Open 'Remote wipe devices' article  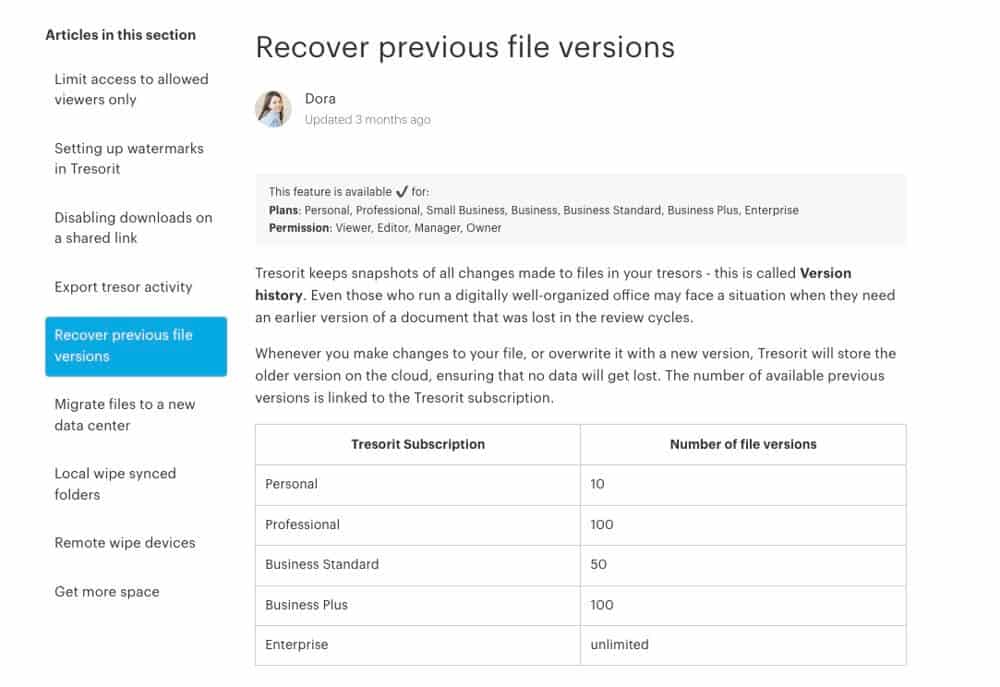click(x=125, y=543)
